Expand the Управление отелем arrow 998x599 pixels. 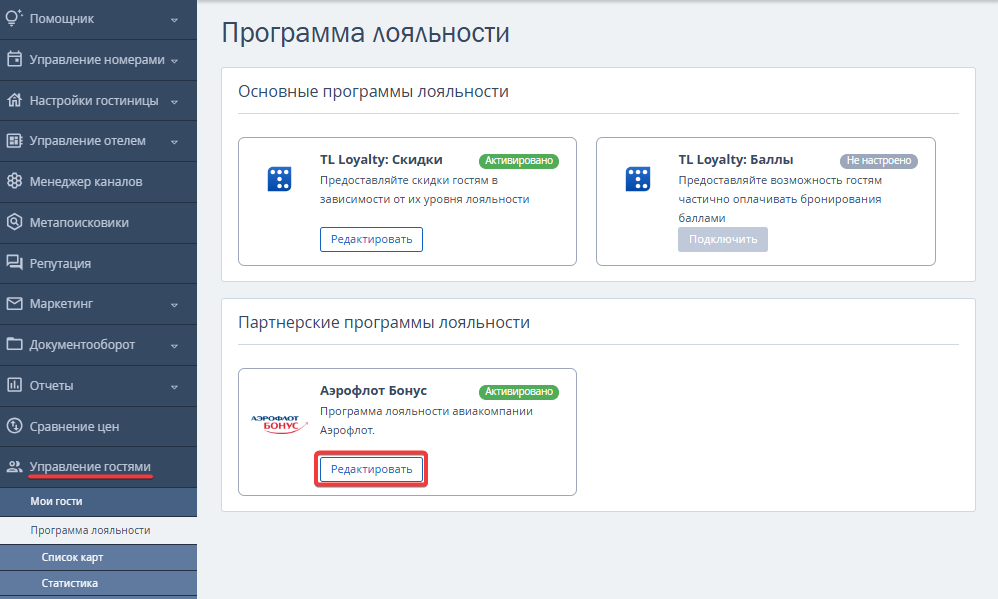tap(174, 142)
